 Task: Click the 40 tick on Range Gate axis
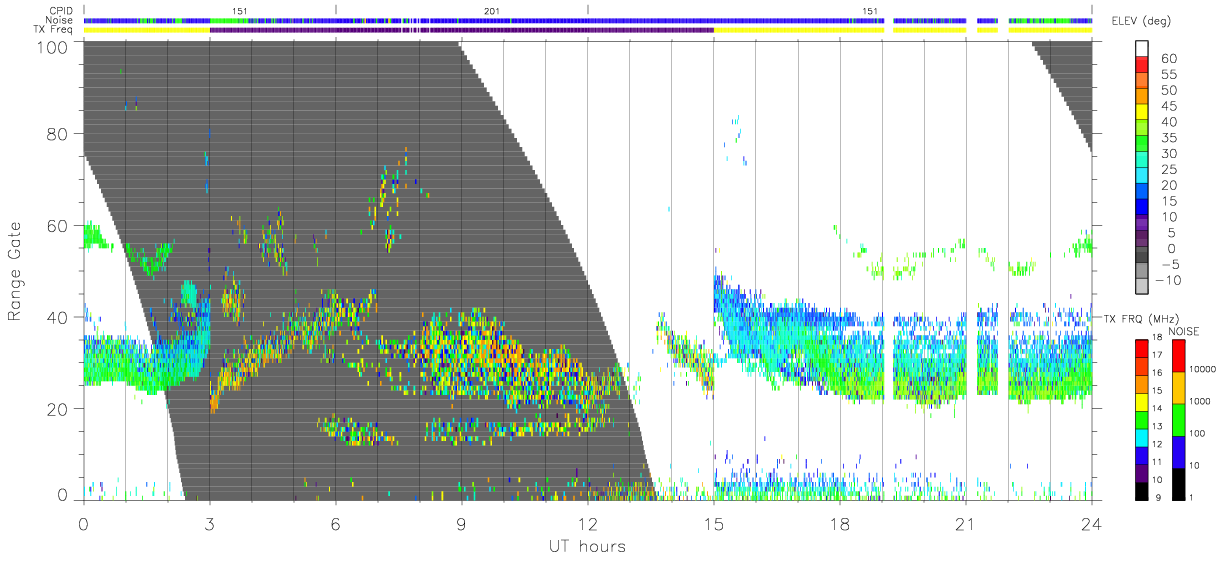click(58, 317)
